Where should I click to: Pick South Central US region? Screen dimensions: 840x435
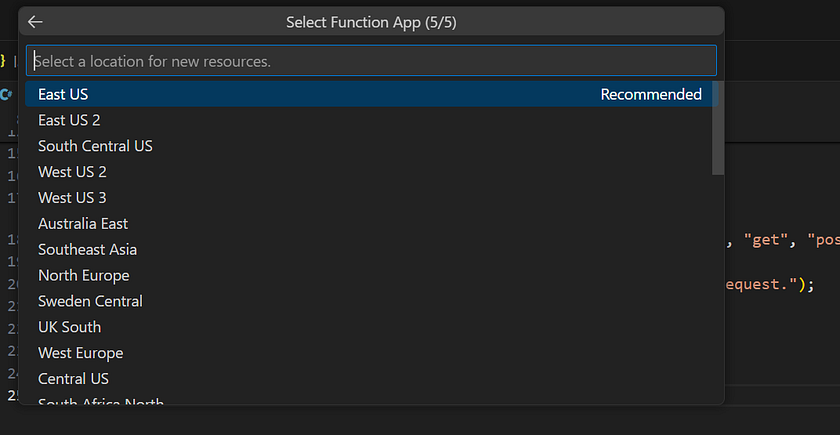click(95, 146)
